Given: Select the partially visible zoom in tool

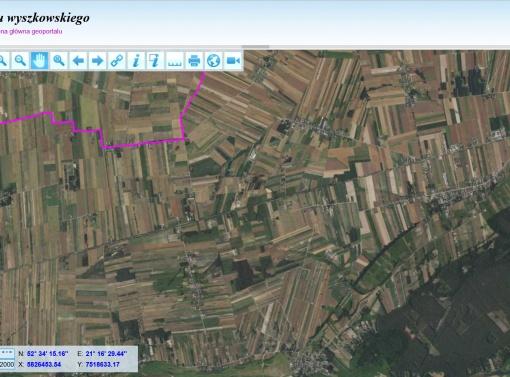Looking at the screenshot, I should 4,61.
